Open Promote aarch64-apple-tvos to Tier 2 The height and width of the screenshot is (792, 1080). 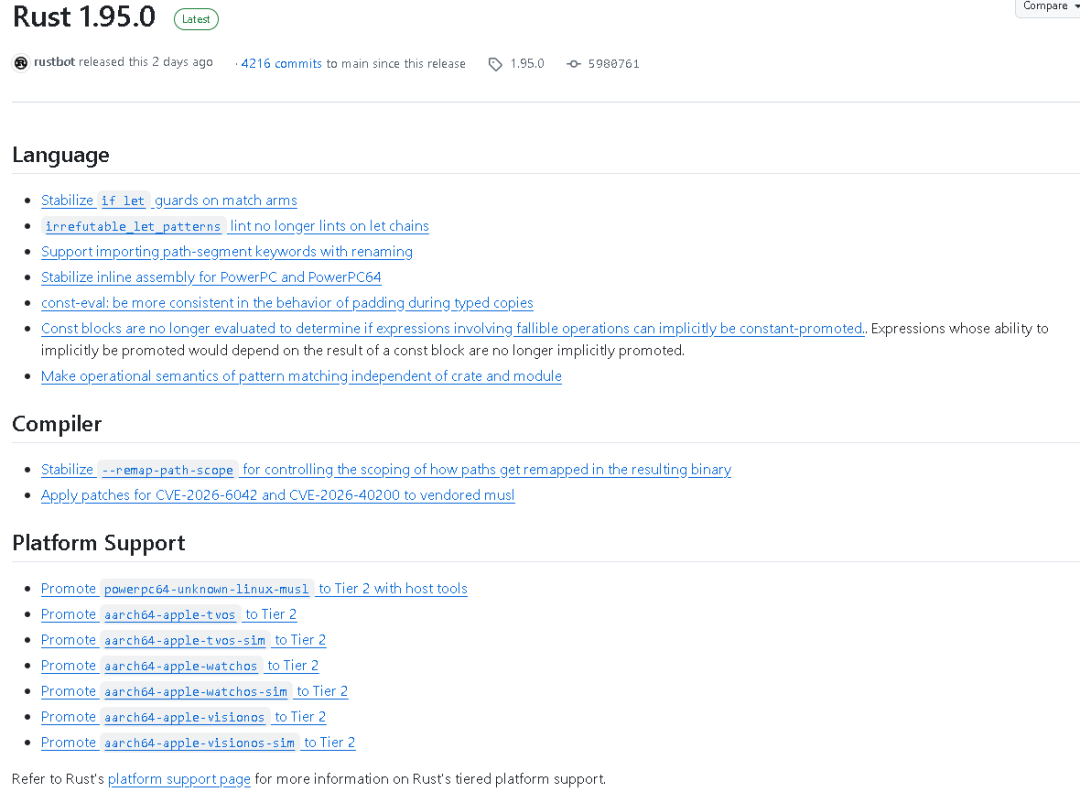(169, 614)
